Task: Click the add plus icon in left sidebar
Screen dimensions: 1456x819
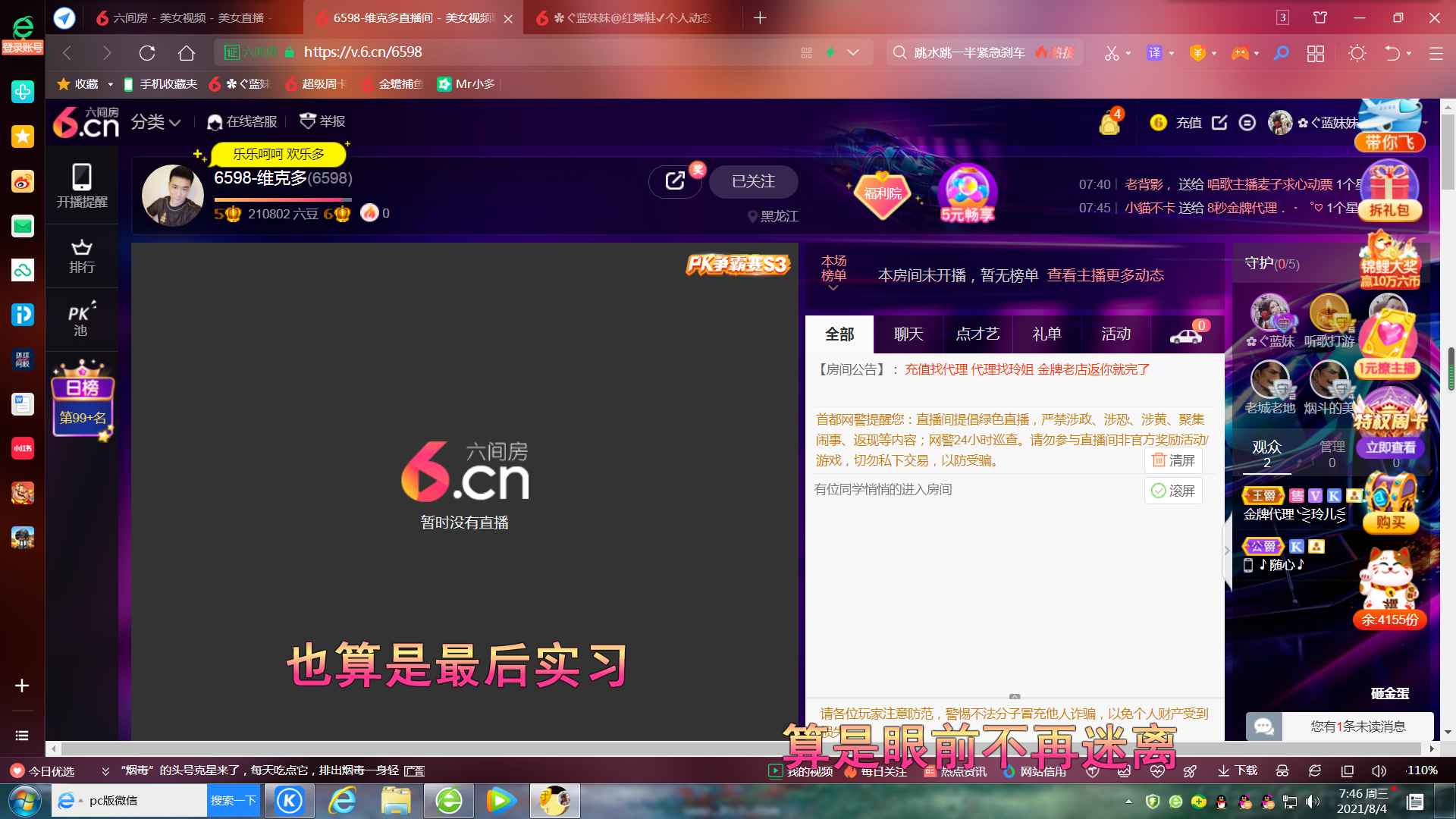Action: (x=22, y=686)
